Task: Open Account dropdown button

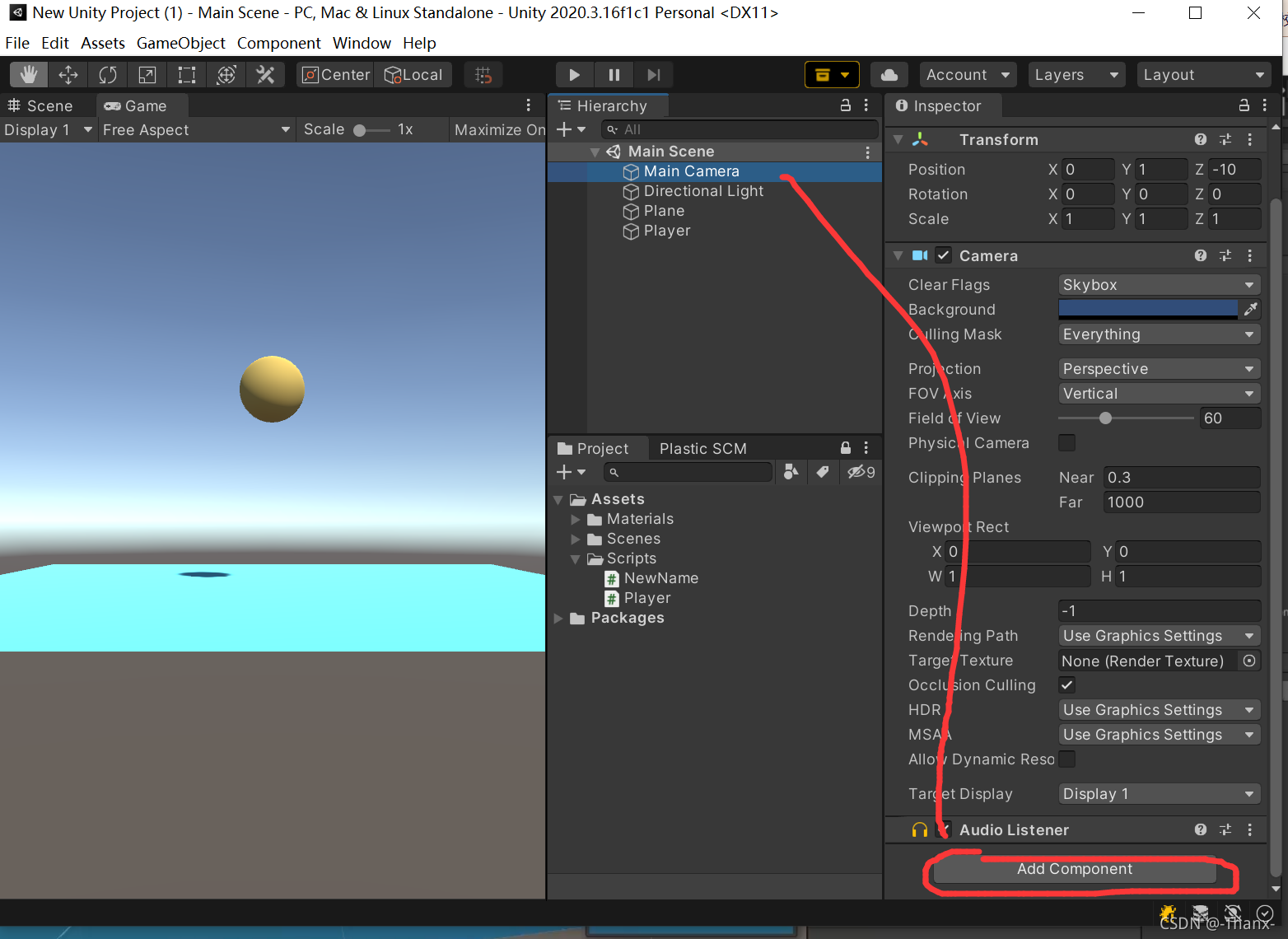Action: pyautogui.click(x=968, y=75)
